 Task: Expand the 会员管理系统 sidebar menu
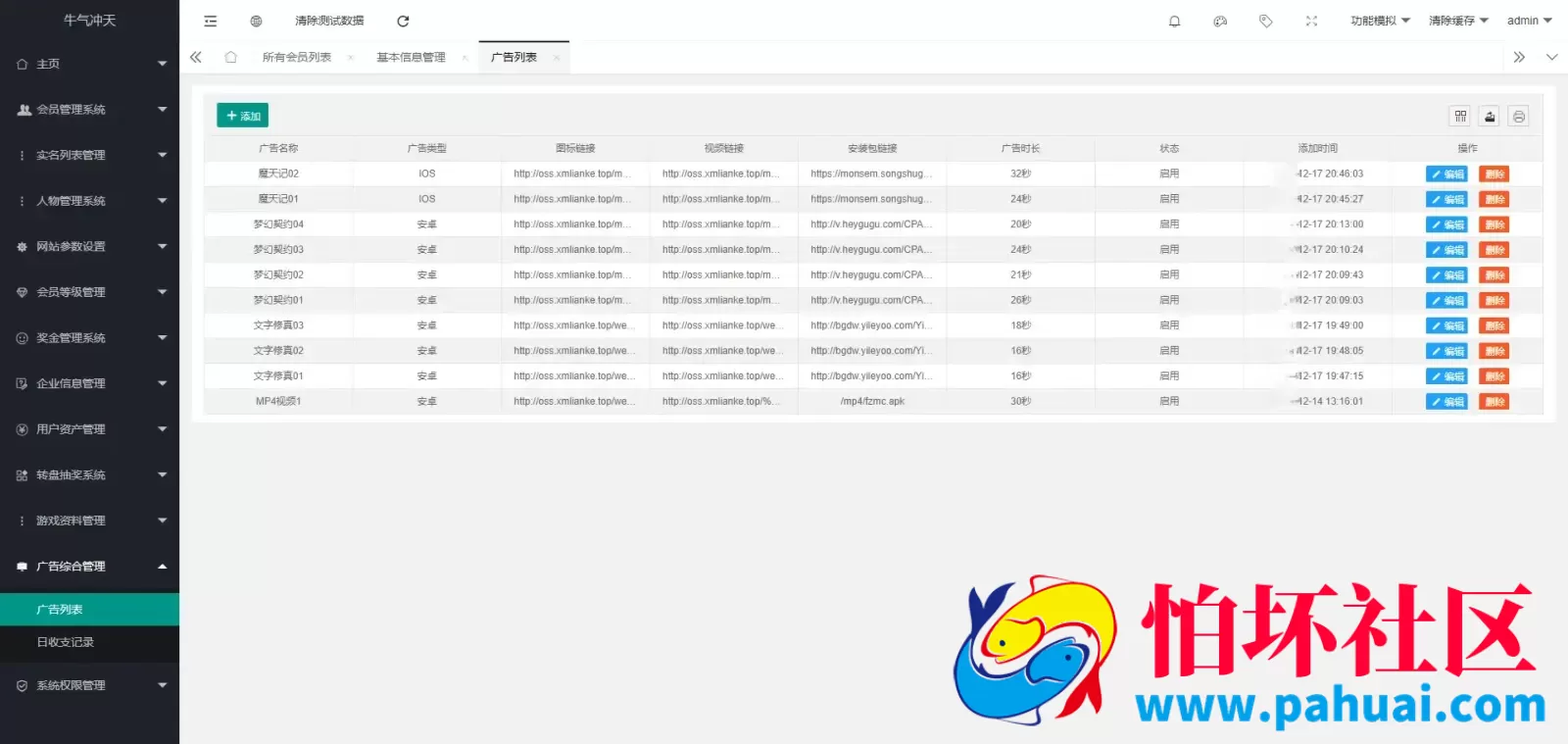(x=89, y=110)
